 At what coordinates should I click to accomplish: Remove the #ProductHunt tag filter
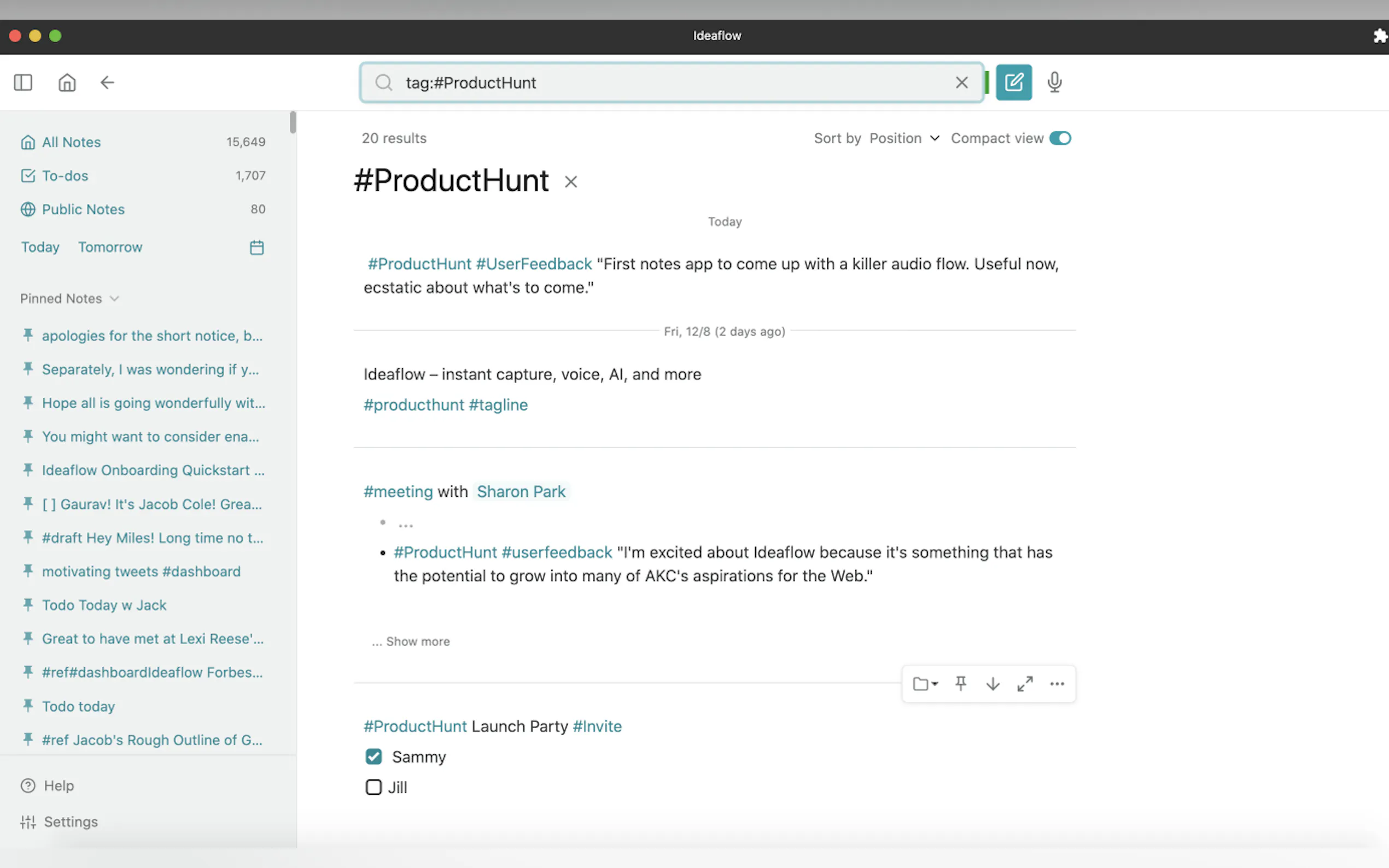pos(570,182)
